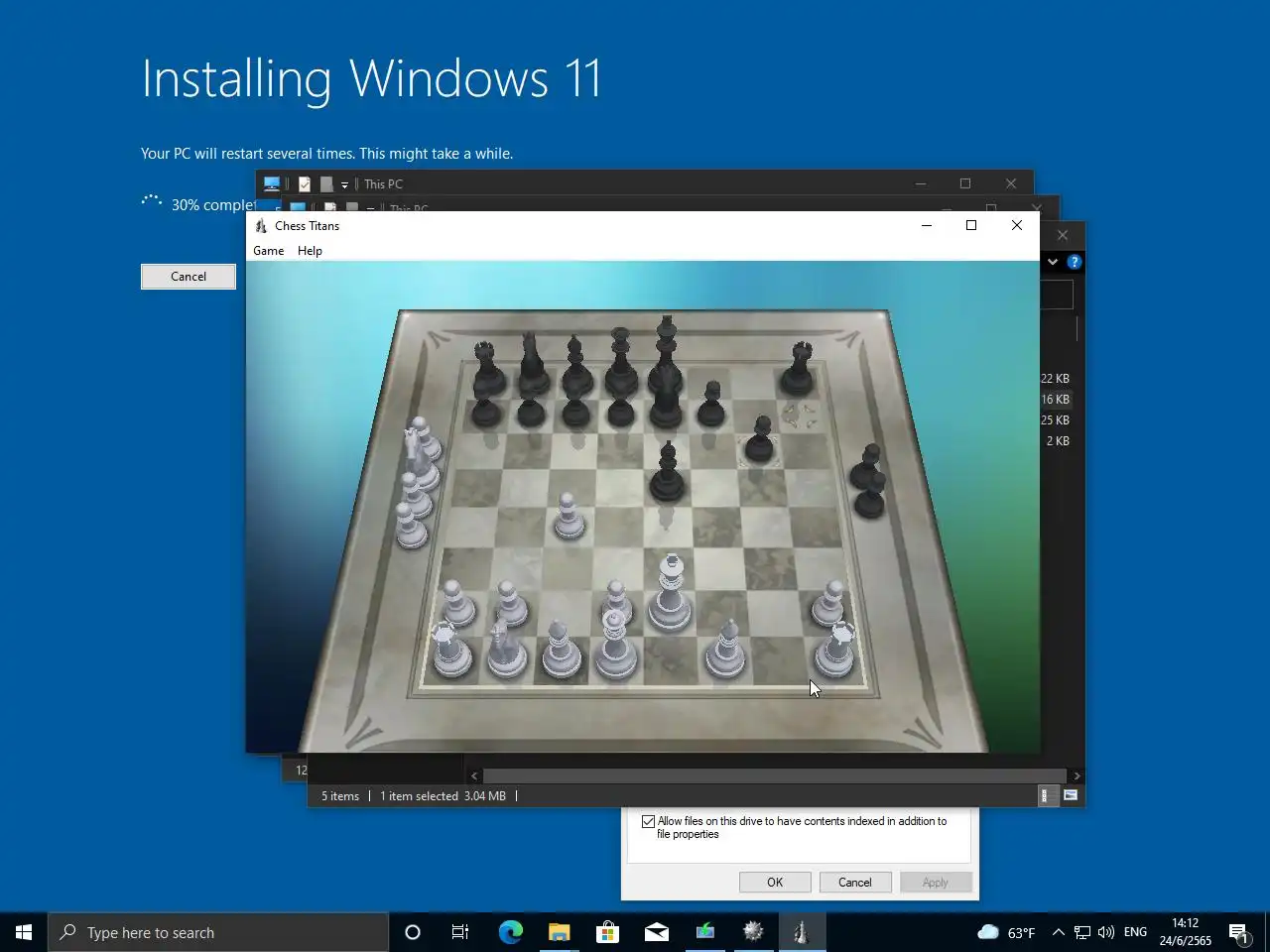
Task: Click '1 item selected 3.04 MB' status text
Action: point(443,796)
